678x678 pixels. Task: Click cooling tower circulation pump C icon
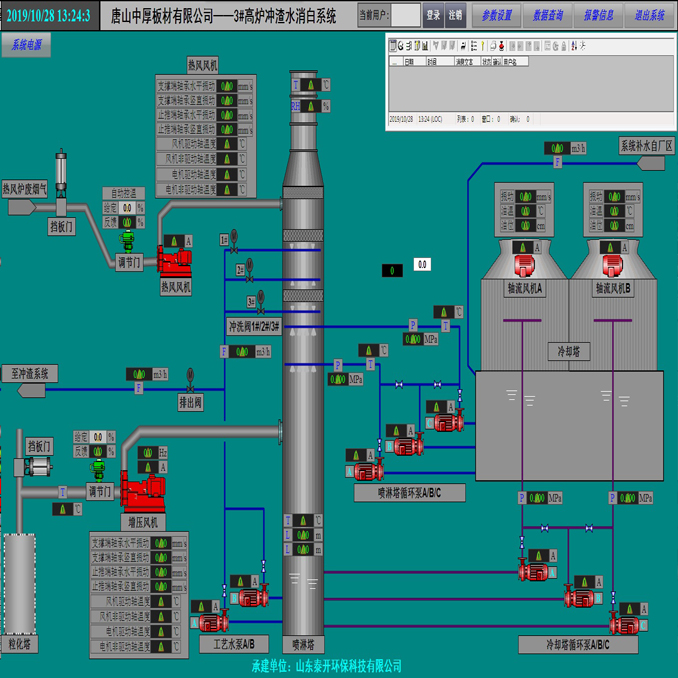click(624, 624)
